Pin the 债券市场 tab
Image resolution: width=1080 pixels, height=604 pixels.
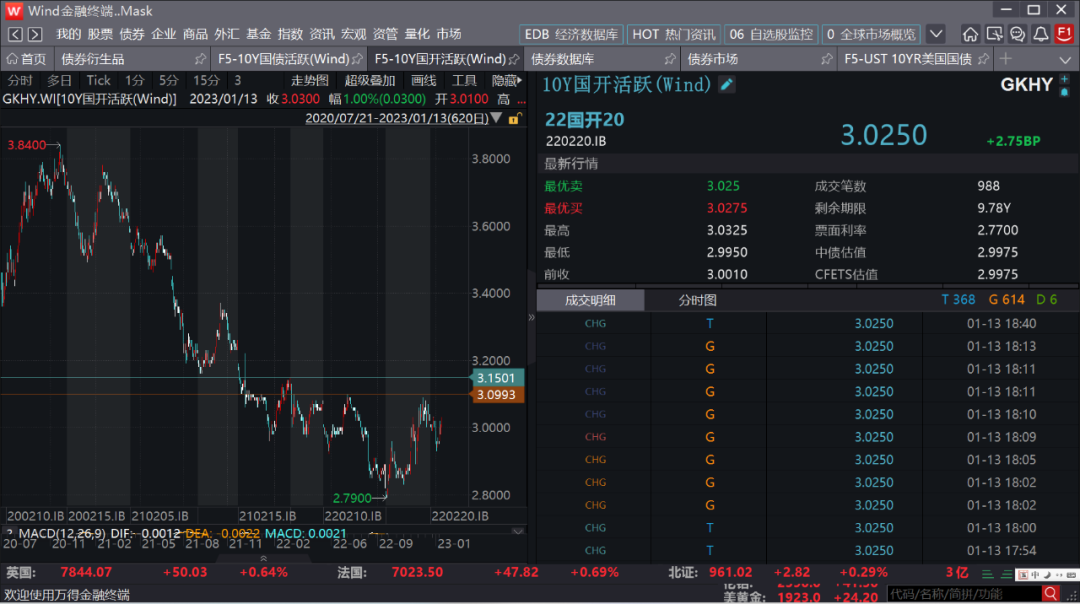827,59
